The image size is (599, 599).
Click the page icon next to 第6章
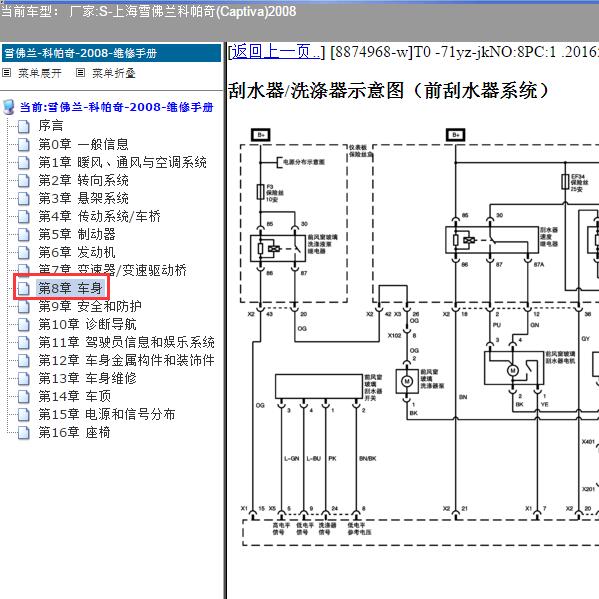pyautogui.click(x=24, y=253)
